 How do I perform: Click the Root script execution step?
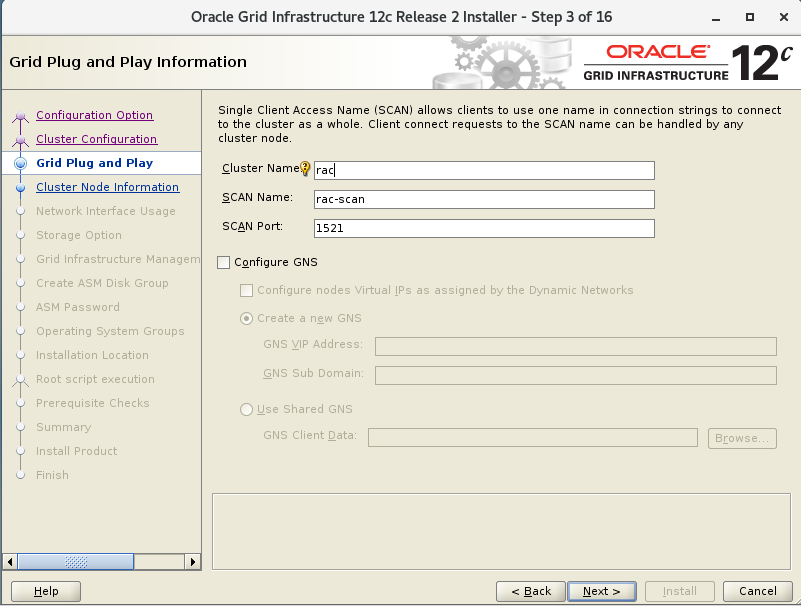[95, 379]
